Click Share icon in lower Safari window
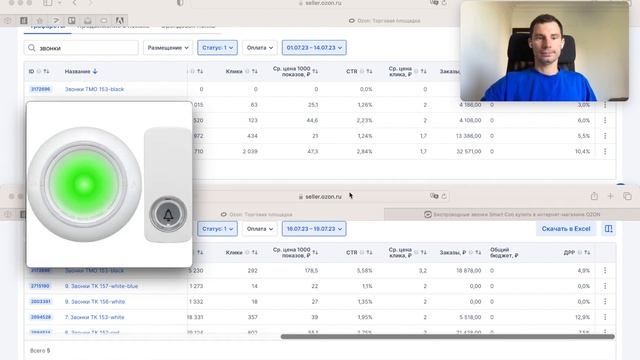 pyautogui.click(x=594, y=196)
